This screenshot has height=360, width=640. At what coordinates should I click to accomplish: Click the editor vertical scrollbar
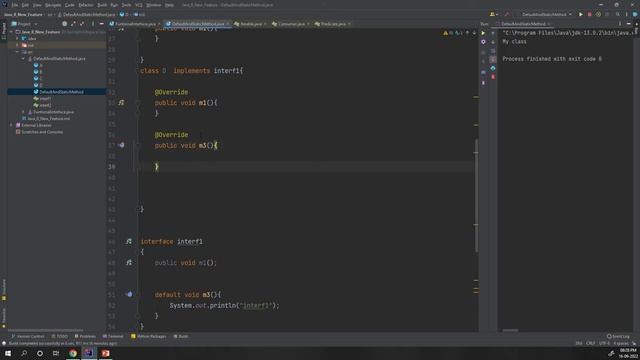(x=476, y=196)
